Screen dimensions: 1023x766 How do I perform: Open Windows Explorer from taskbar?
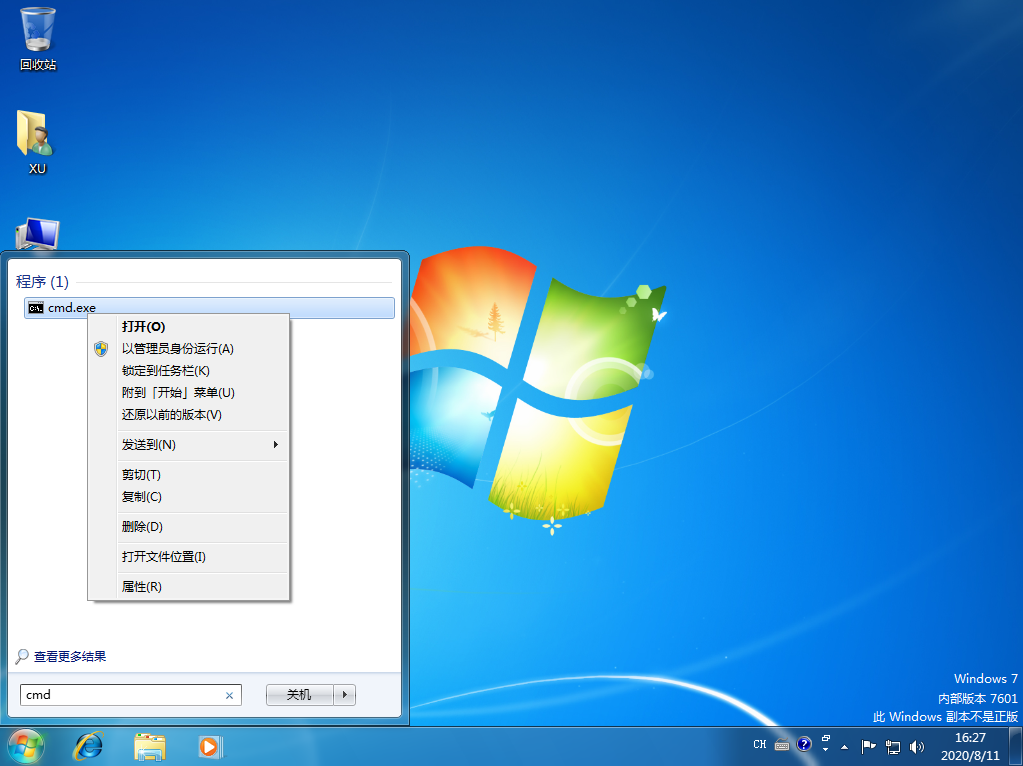click(149, 746)
